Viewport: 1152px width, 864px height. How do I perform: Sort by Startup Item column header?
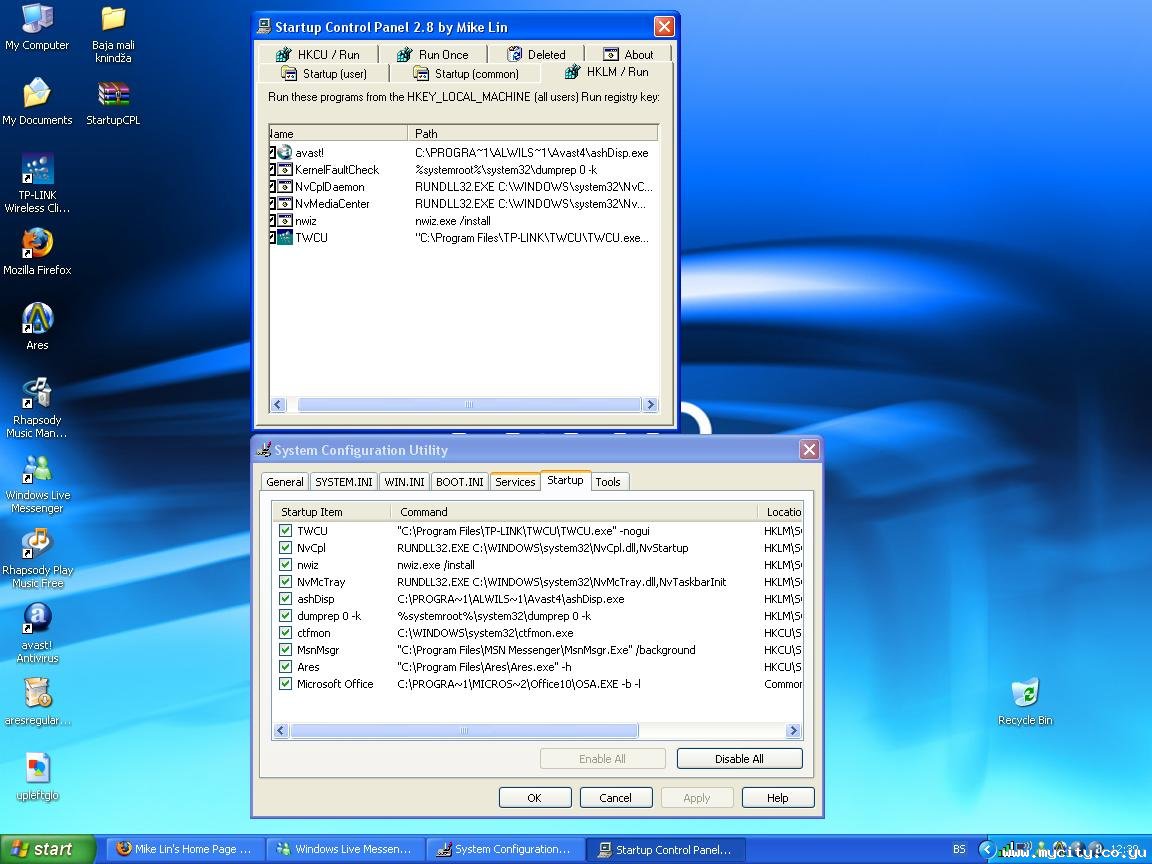point(331,511)
